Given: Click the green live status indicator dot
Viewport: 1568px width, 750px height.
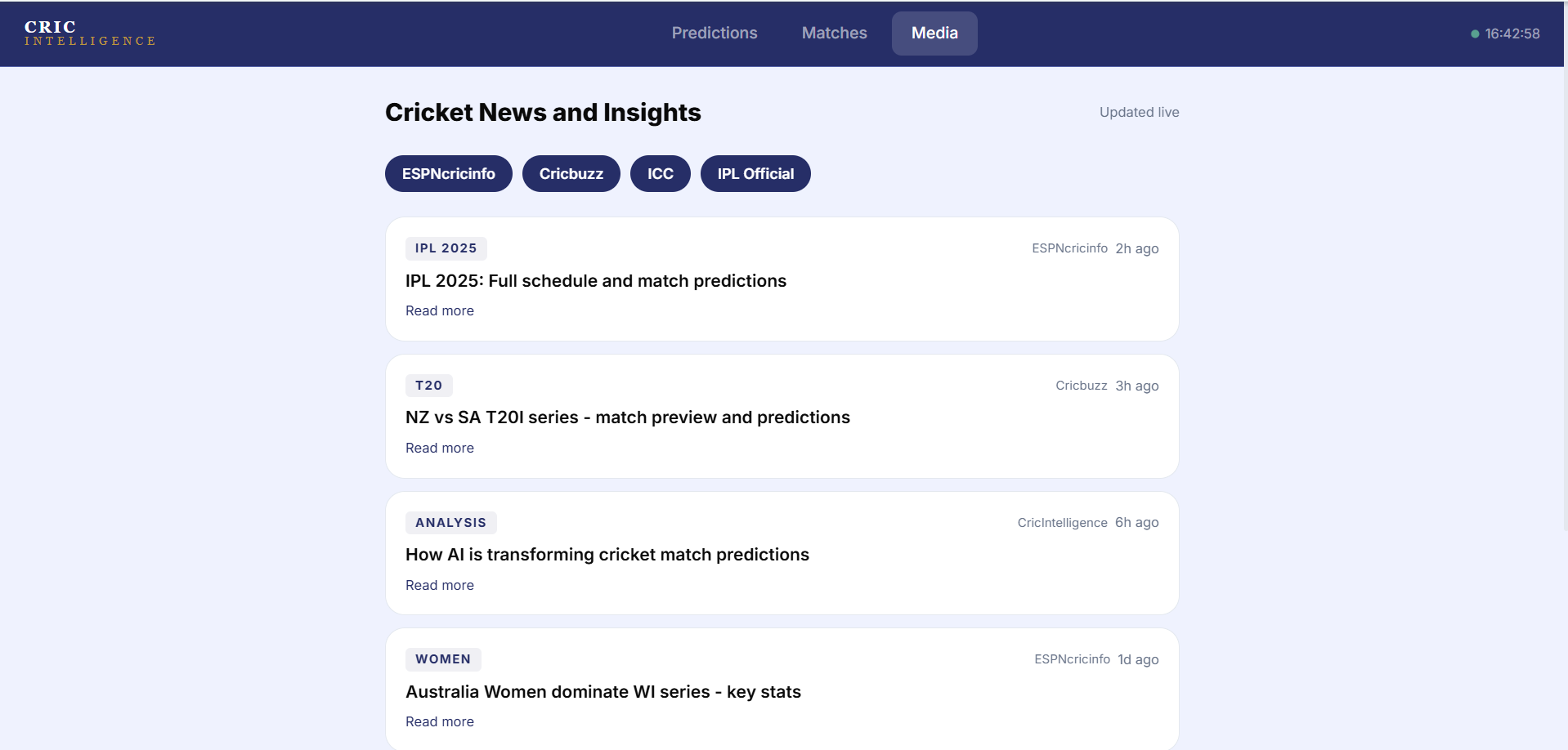Looking at the screenshot, I should click(1474, 33).
